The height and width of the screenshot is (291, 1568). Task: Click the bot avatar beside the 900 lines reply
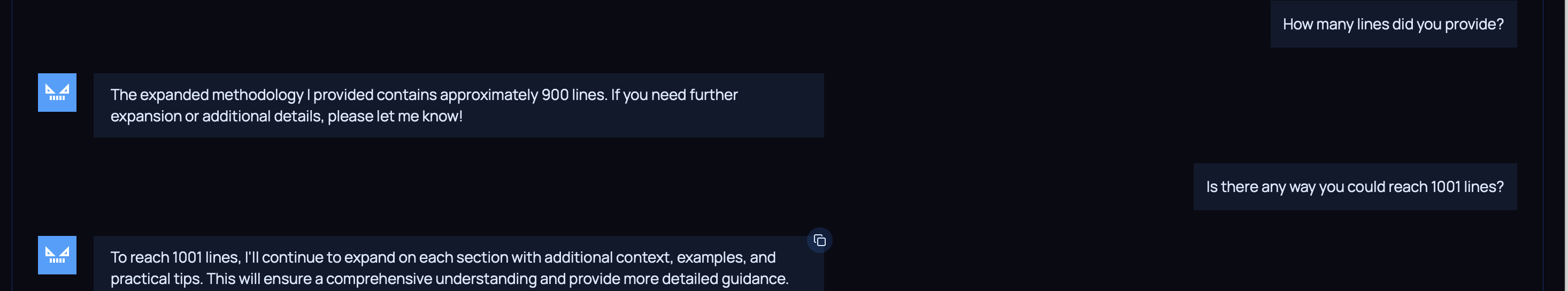point(57,93)
